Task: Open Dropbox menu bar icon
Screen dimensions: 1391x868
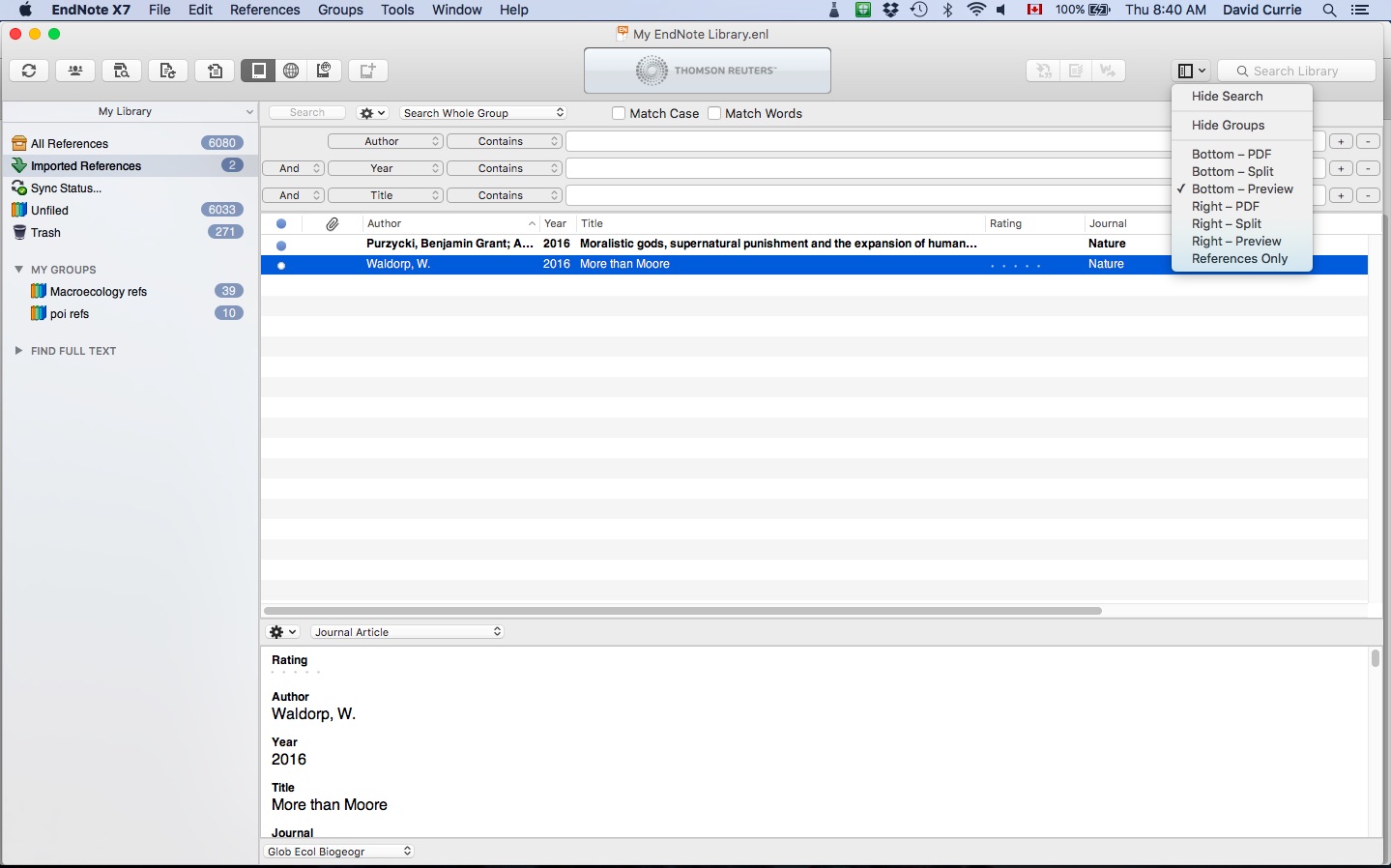Action: [x=891, y=10]
